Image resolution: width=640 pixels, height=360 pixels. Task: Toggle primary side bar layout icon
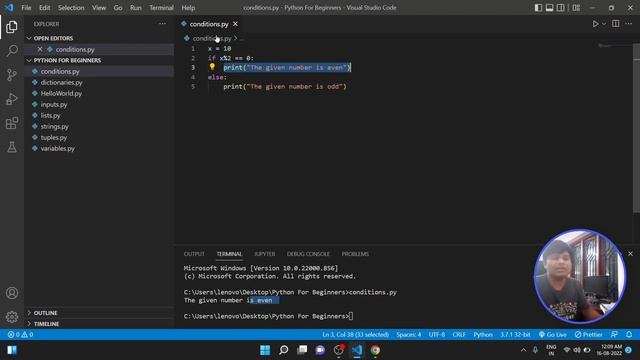(538, 8)
